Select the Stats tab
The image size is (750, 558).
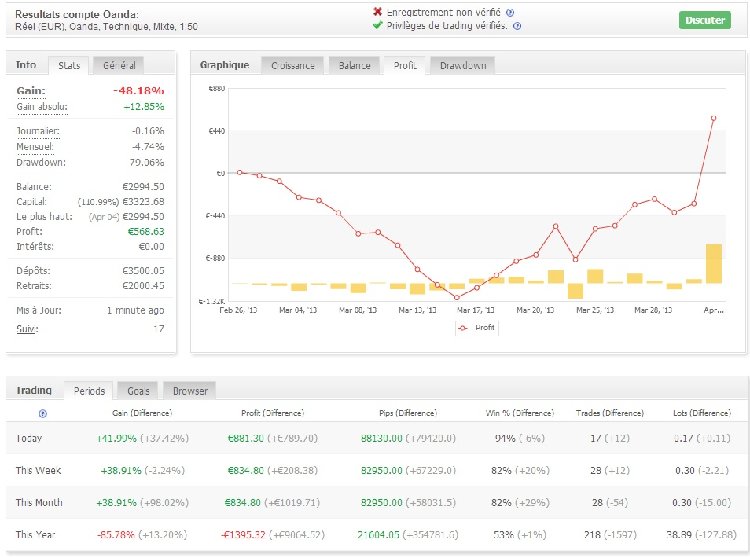(x=68, y=65)
